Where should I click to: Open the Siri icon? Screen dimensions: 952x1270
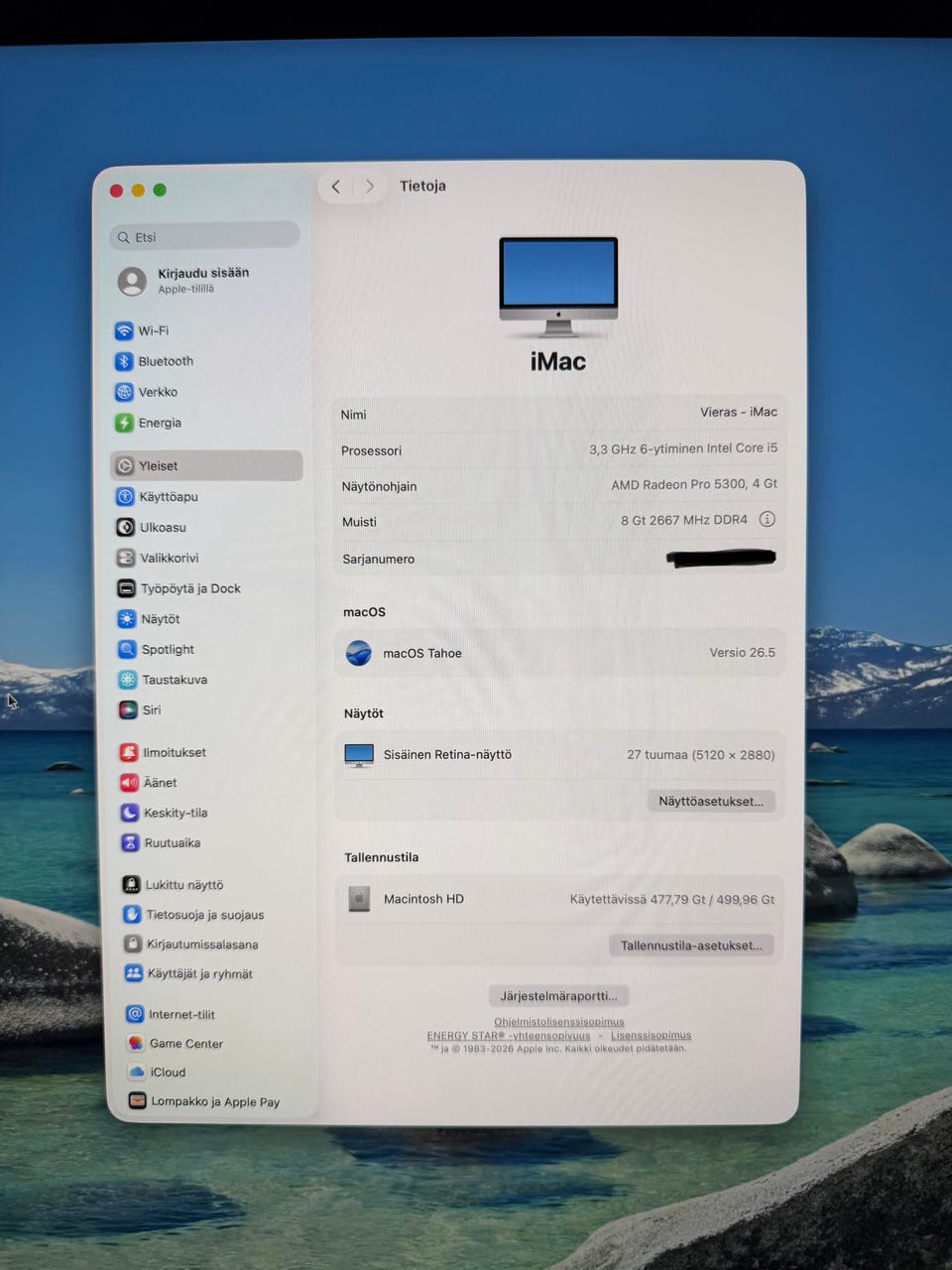[x=128, y=709]
